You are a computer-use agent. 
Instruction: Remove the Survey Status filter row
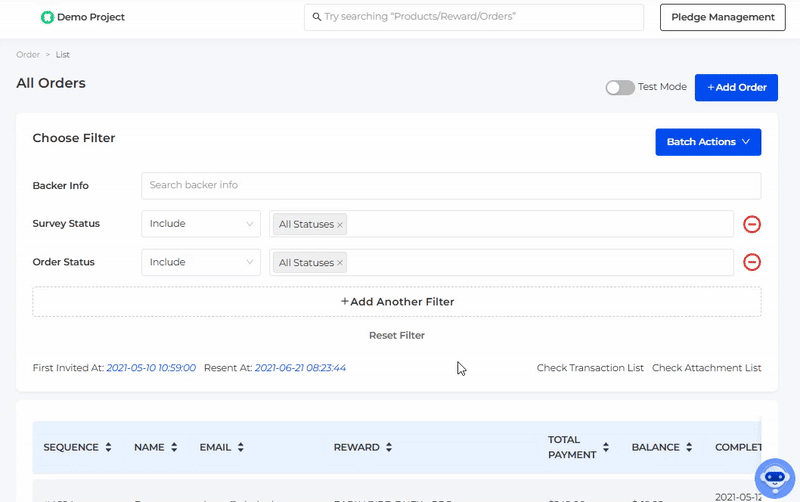pyautogui.click(x=752, y=224)
